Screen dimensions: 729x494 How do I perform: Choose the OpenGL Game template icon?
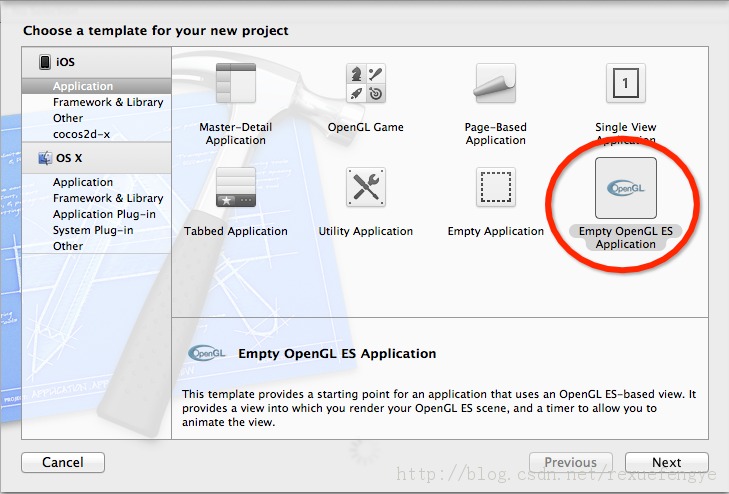[x=366, y=83]
